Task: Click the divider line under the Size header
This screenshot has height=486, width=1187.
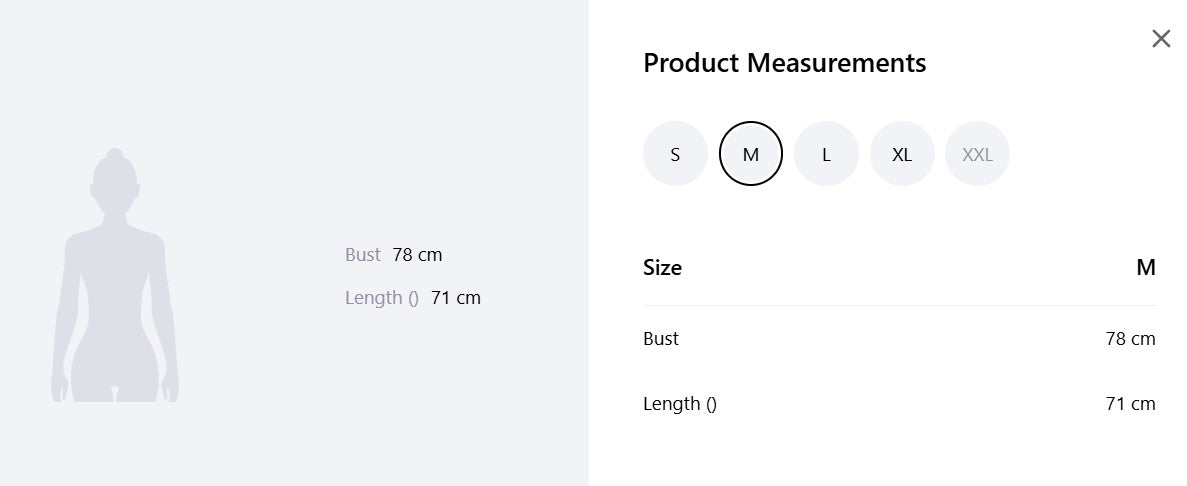Action: (899, 306)
